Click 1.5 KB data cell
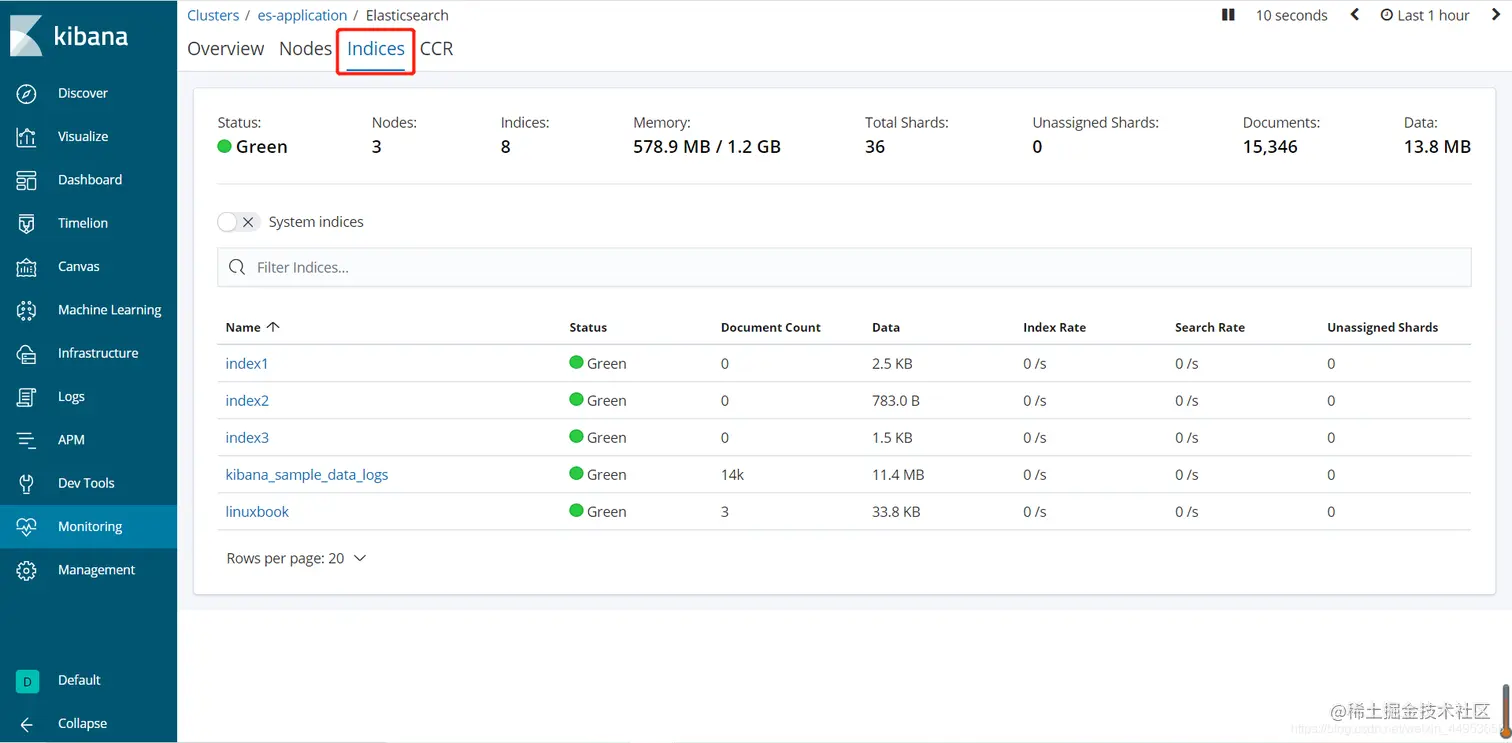Viewport: 1512px width, 743px height. (892, 437)
